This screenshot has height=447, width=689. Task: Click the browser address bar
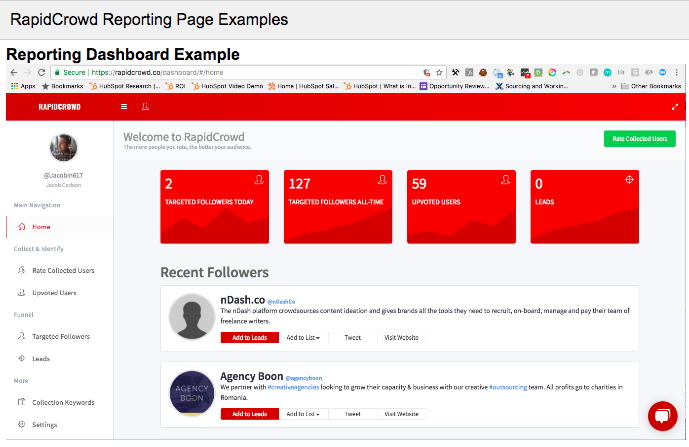250,73
